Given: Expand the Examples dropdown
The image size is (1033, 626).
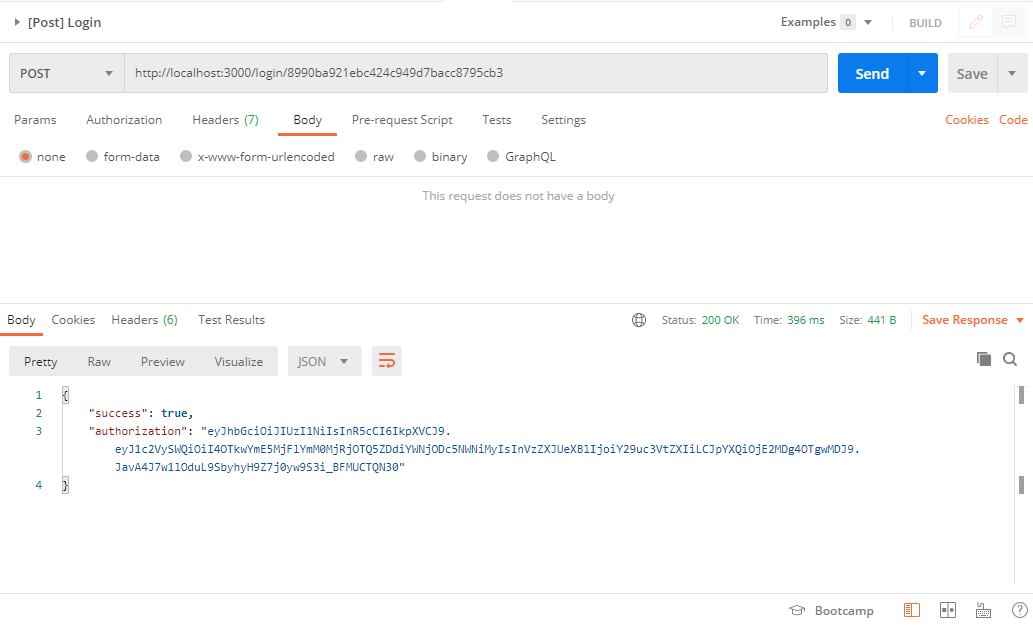Looking at the screenshot, I should tap(868, 22).
